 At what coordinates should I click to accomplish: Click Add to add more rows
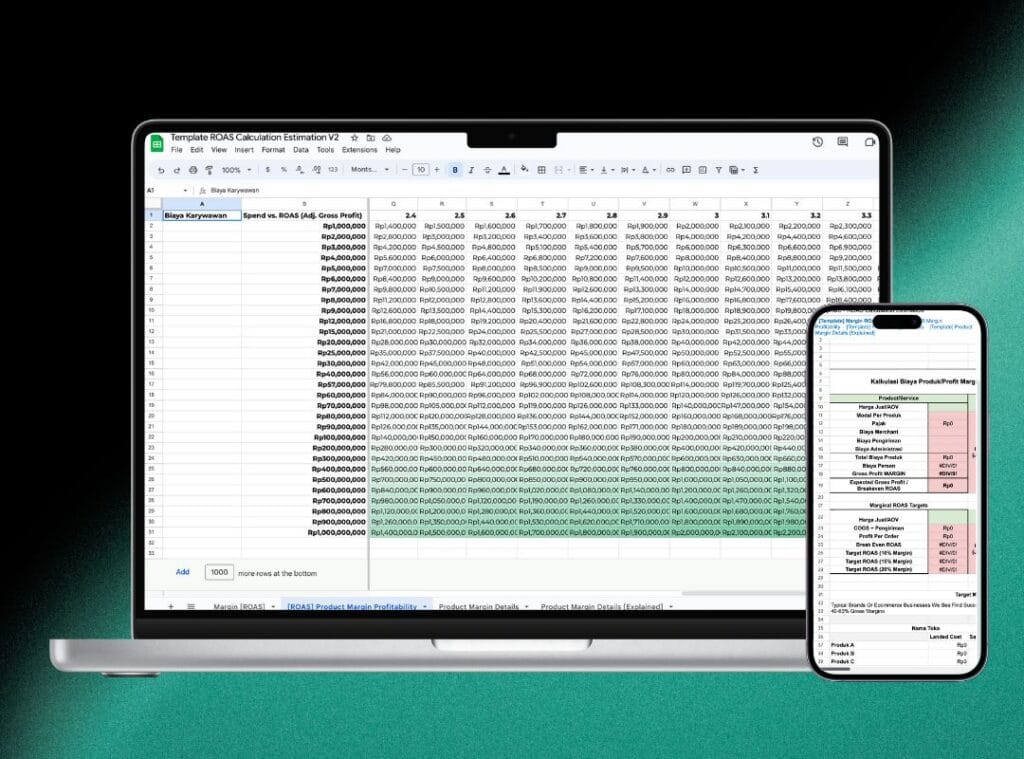coord(183,572)
